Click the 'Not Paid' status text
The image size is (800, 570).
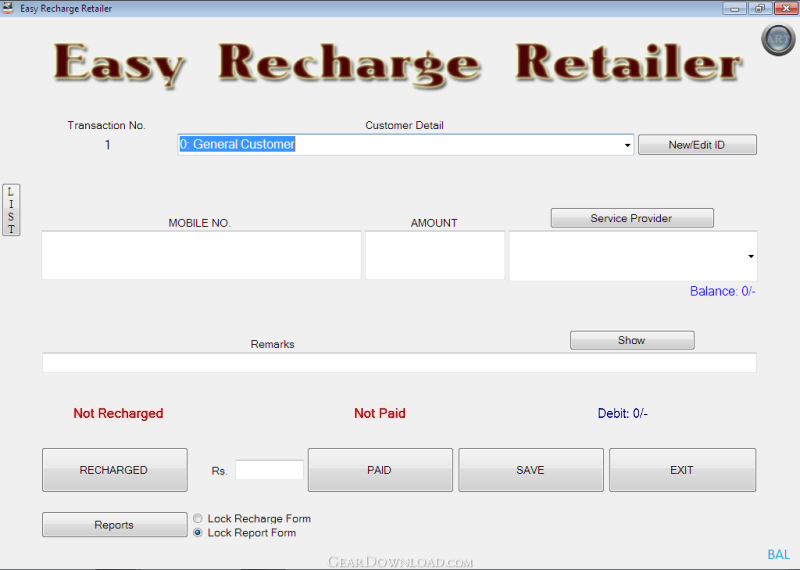point(380,413)
